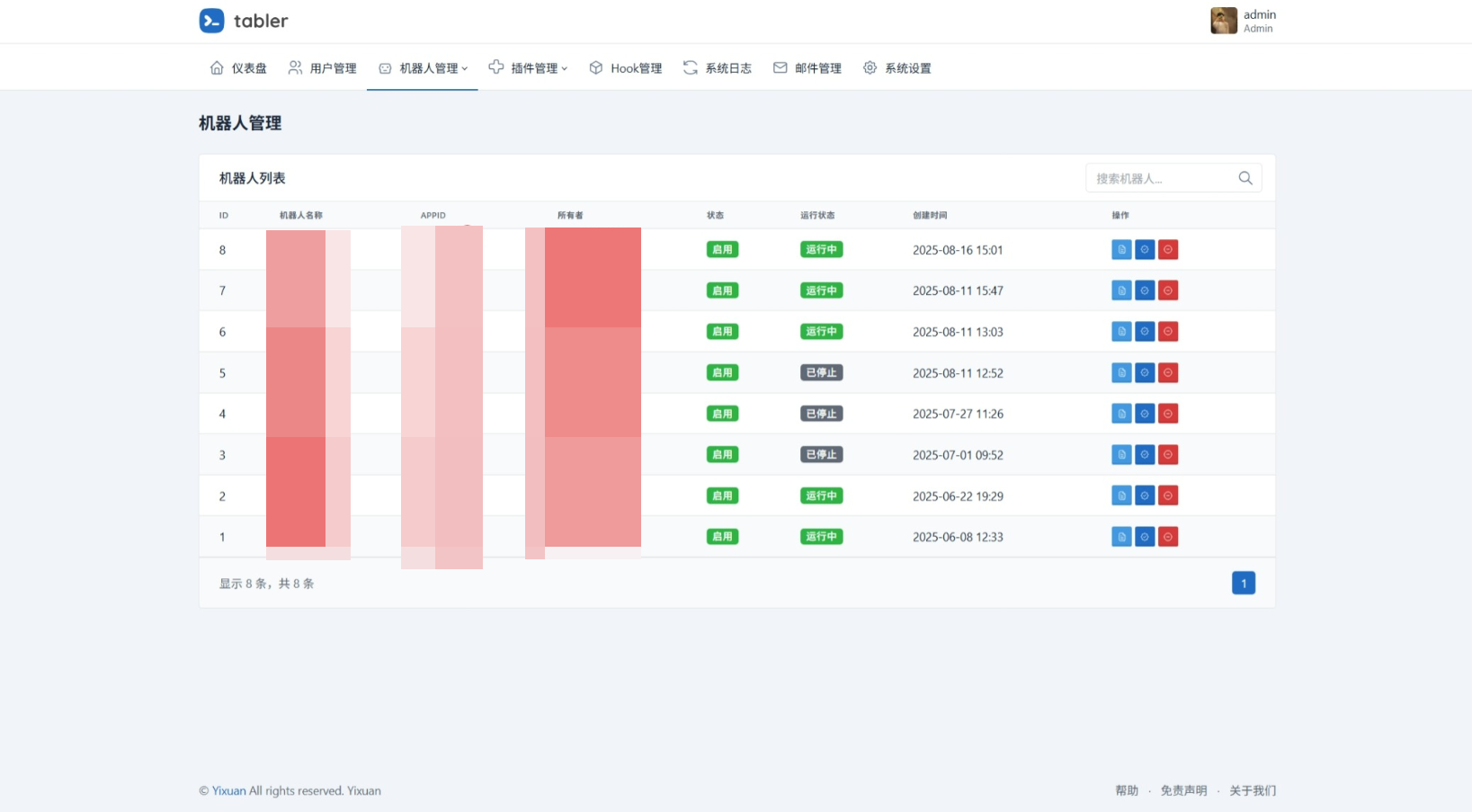1472x812 pixels.
Task: Click the magnifier icon in the search box
Action: tap(1245, 178)
